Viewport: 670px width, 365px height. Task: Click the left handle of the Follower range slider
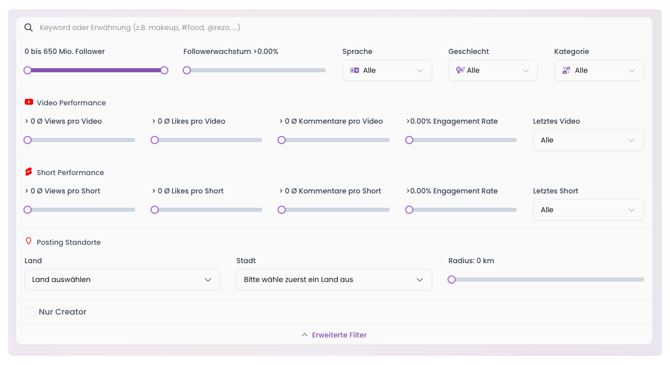28,70
